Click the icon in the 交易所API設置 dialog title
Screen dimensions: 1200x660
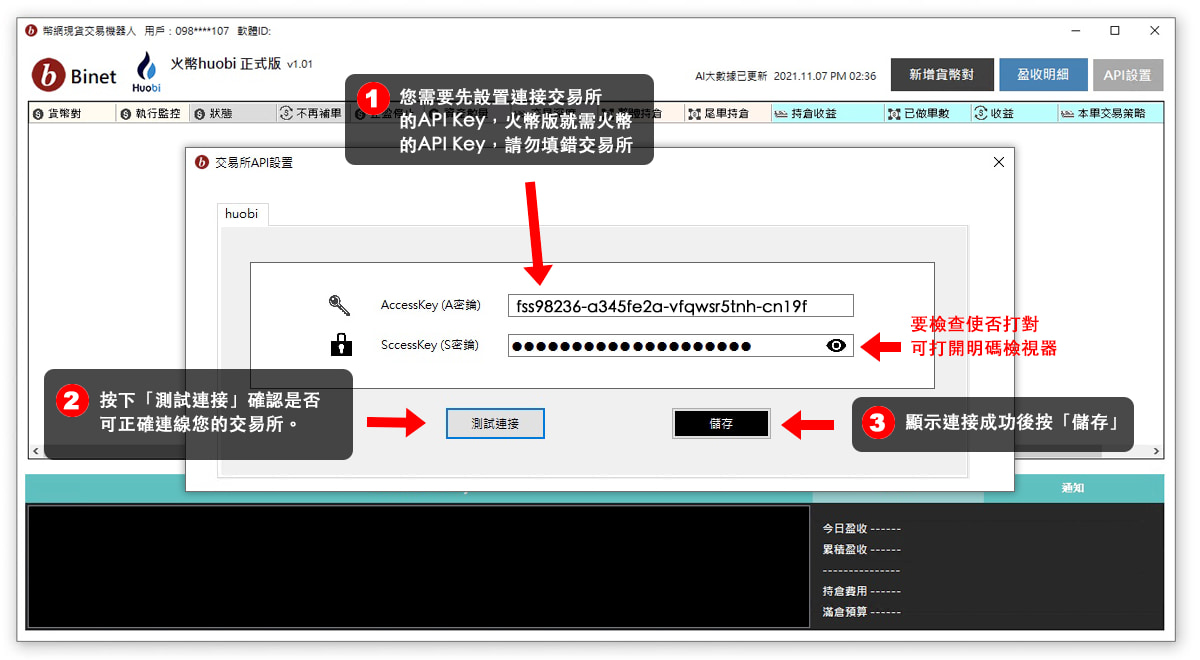tap(202, 162)
